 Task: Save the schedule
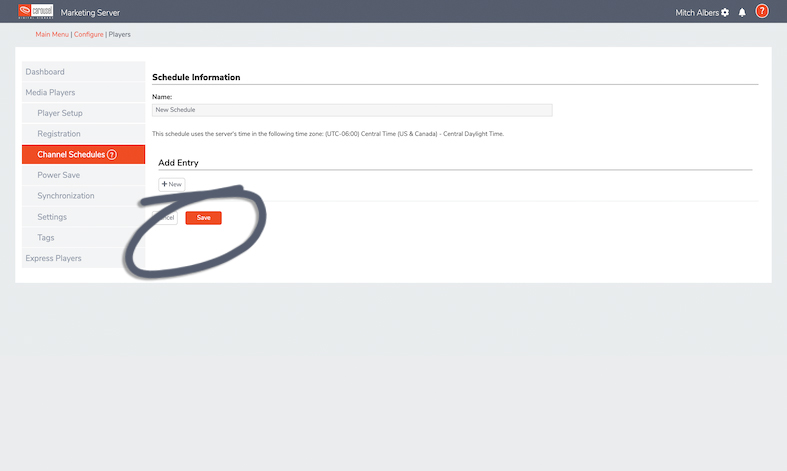pyautogui.click(x=203, y=217)
